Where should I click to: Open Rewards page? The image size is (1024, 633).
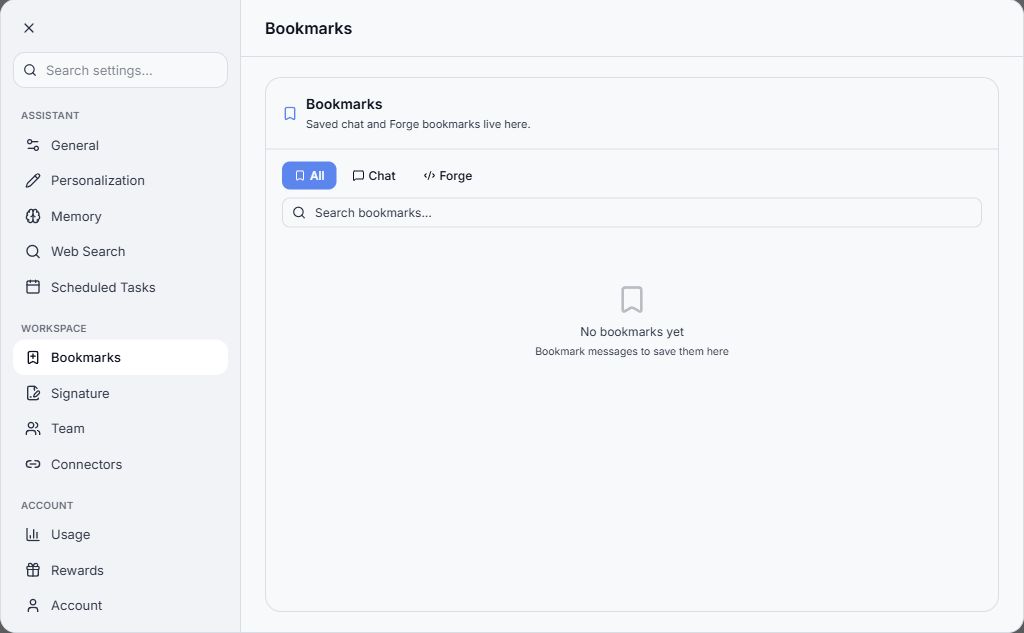120,570
